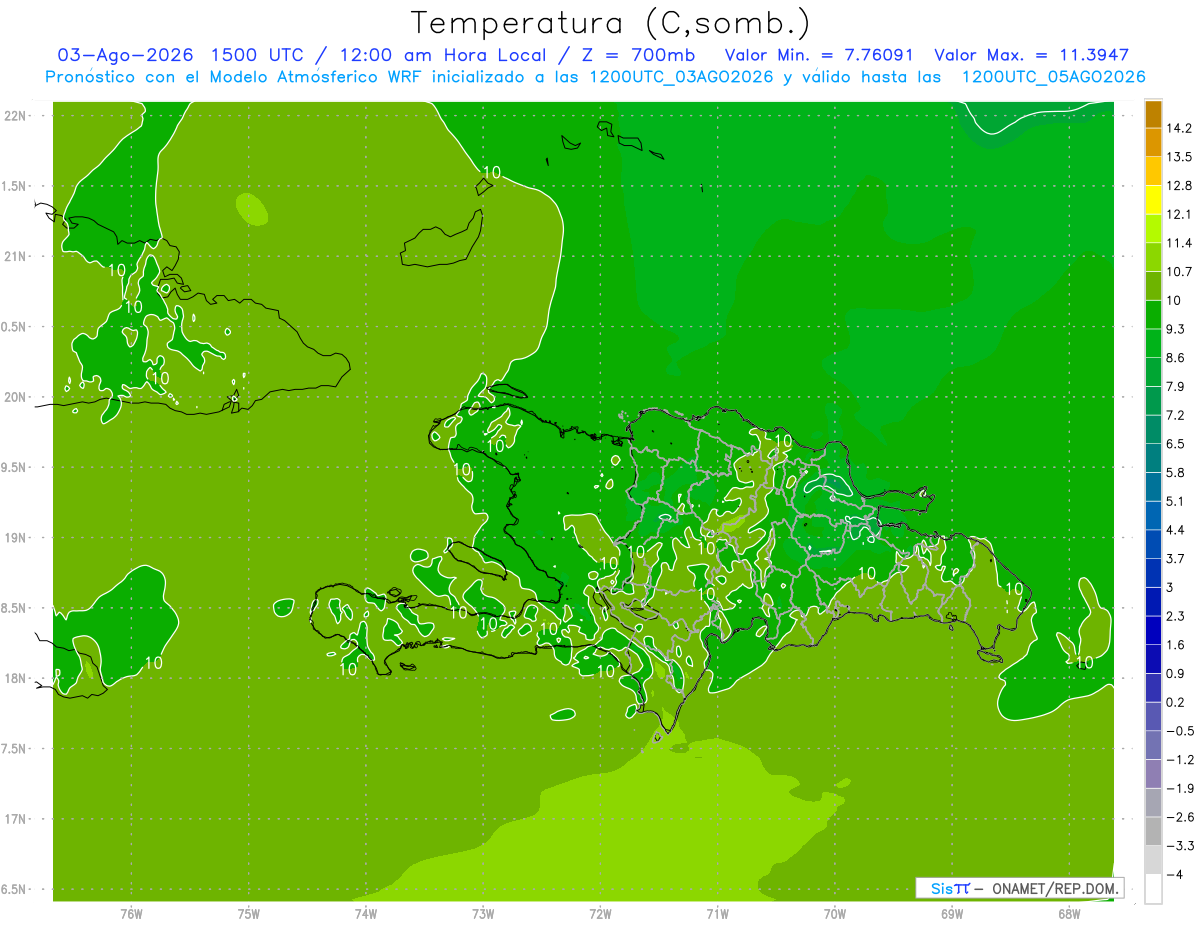Click the '7.2' legend value
Image resolution: width=1200 pixels, height=927 pixels.
(x=1175, y=415)
